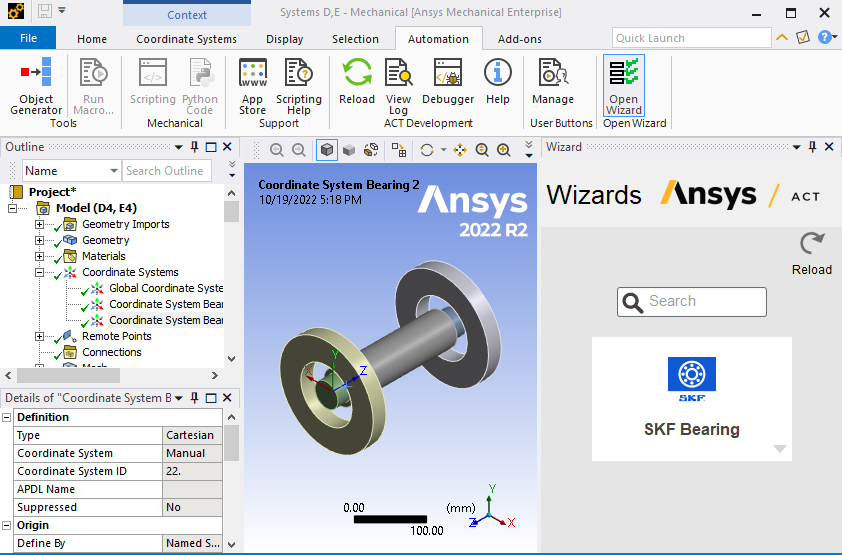Activate the Box Zoom plus tool

point(504,150)
